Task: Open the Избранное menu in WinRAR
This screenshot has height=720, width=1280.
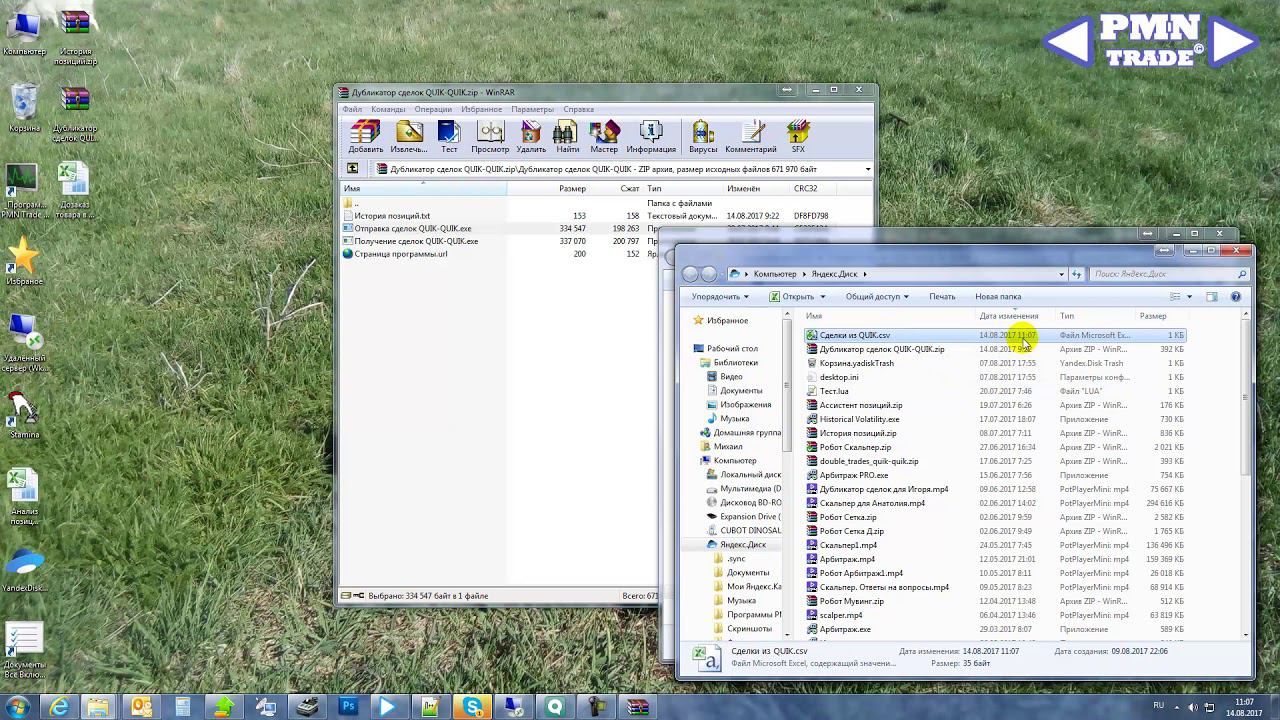Action: [x=482, y=109]
